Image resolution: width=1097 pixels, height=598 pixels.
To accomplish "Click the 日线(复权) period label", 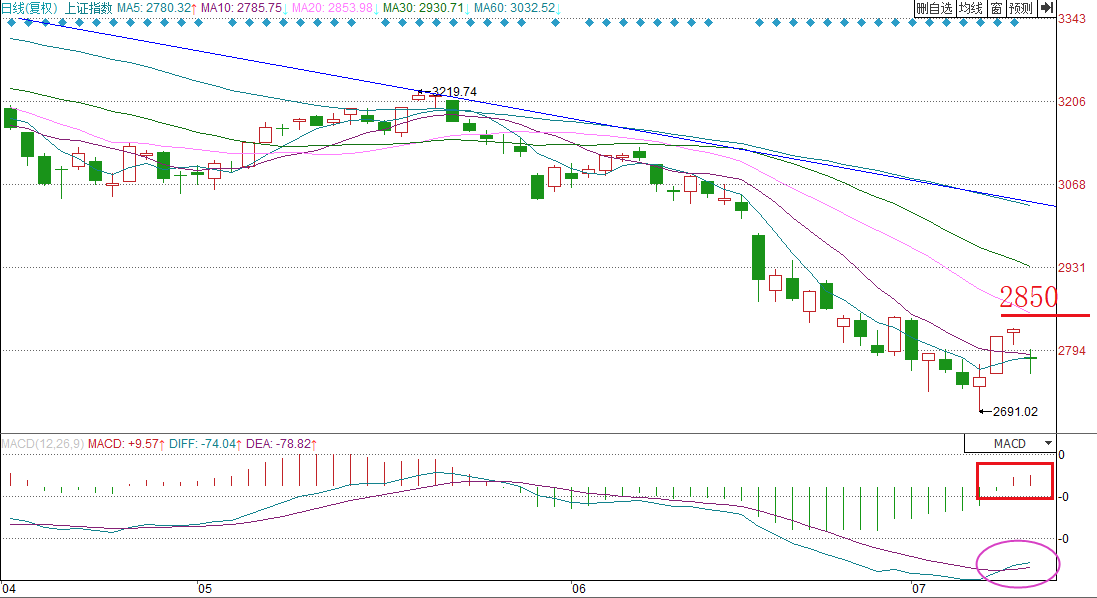I will coord(23,8).
